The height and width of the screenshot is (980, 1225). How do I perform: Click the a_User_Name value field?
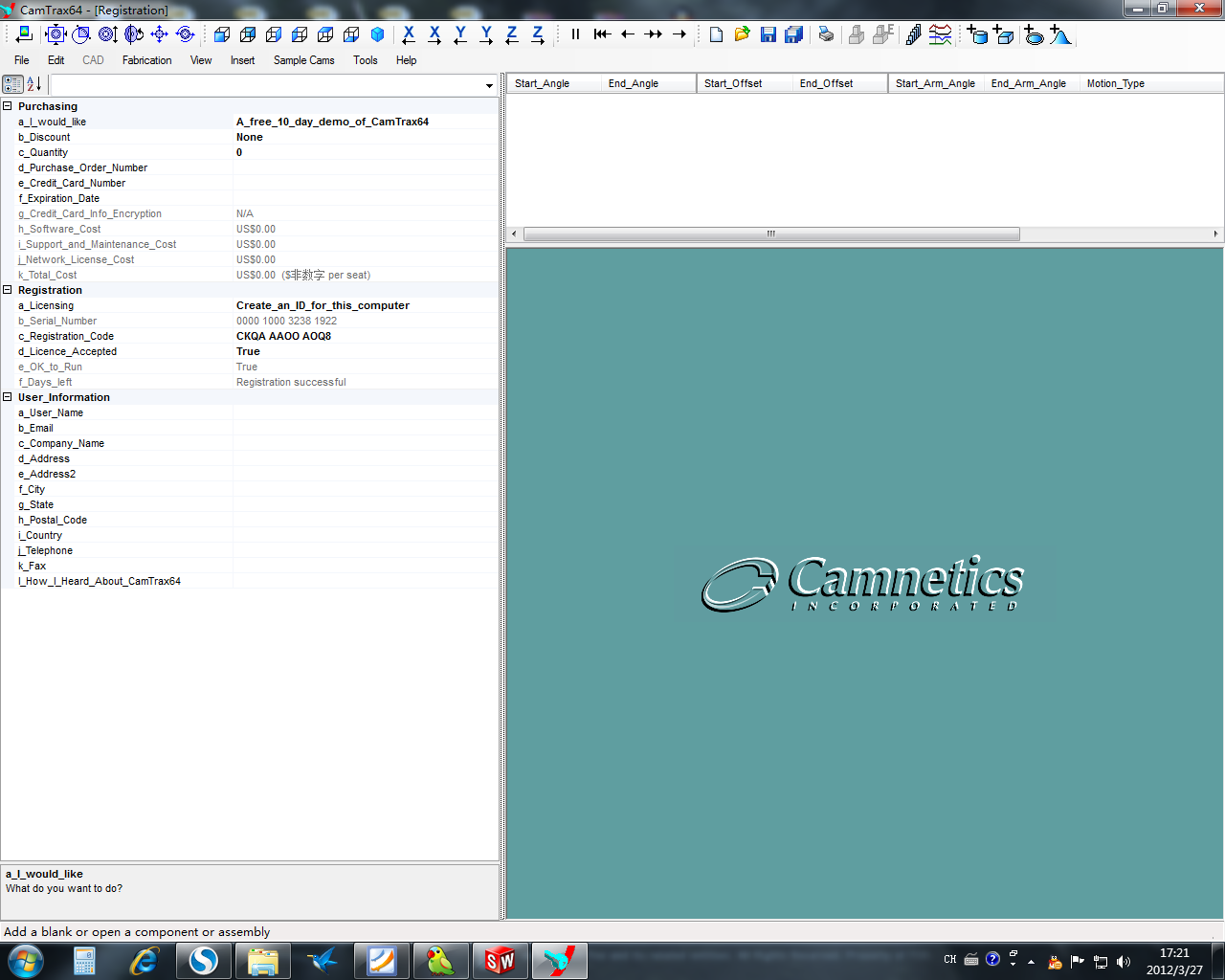coord(366,412)
